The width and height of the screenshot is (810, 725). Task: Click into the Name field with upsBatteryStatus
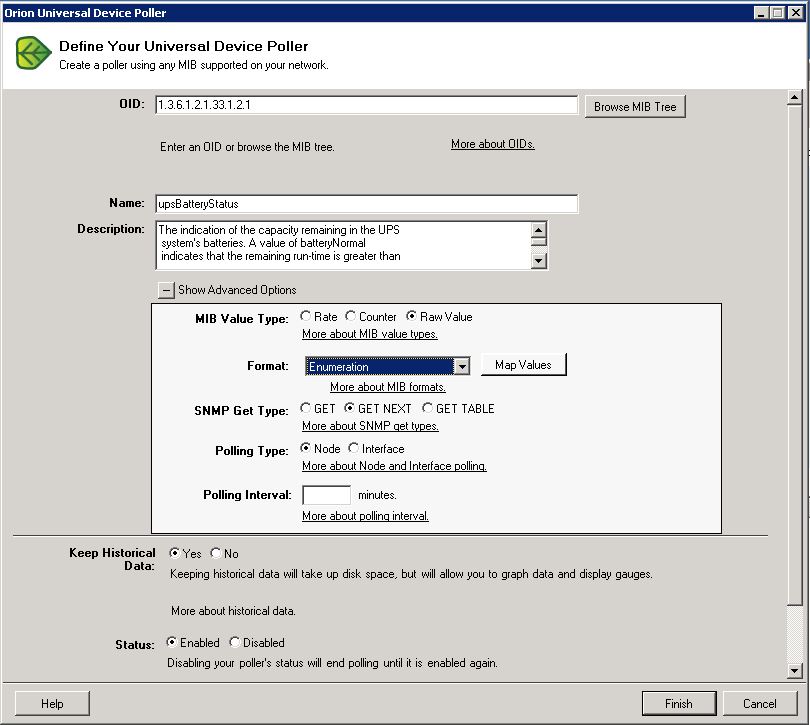tap(366, 204)
